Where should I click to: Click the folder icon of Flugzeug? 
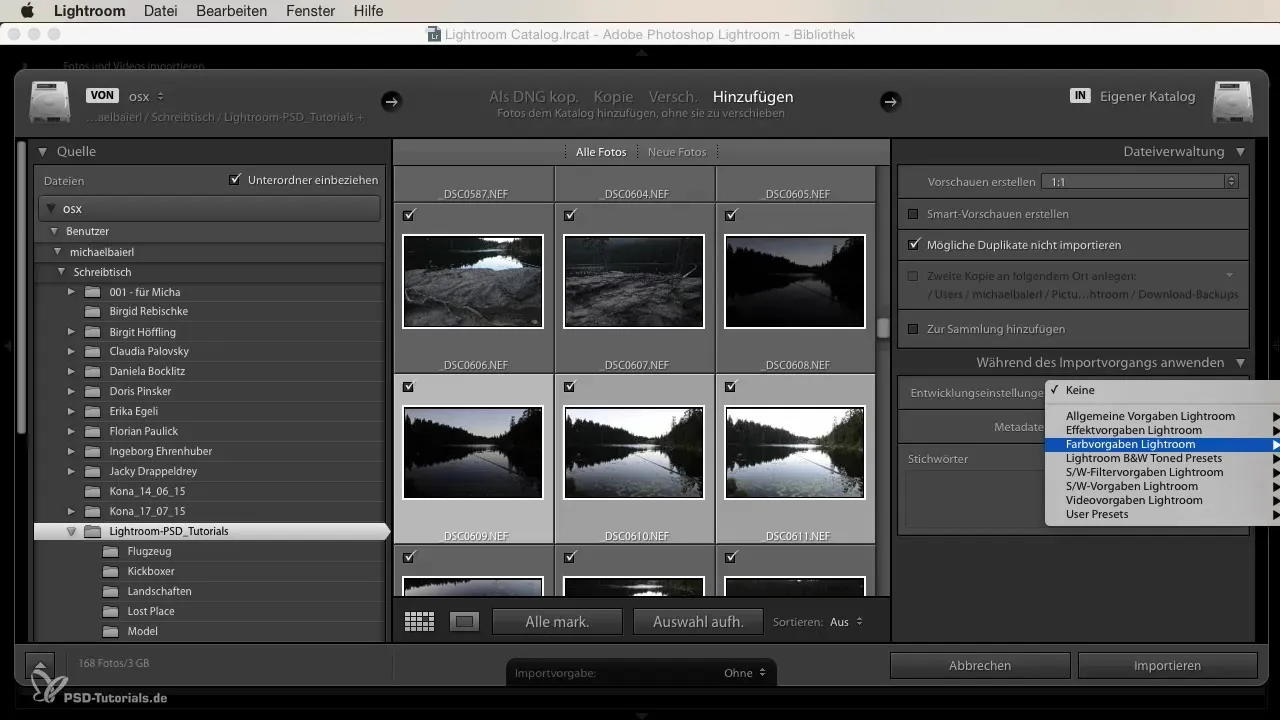pos(109,551)
